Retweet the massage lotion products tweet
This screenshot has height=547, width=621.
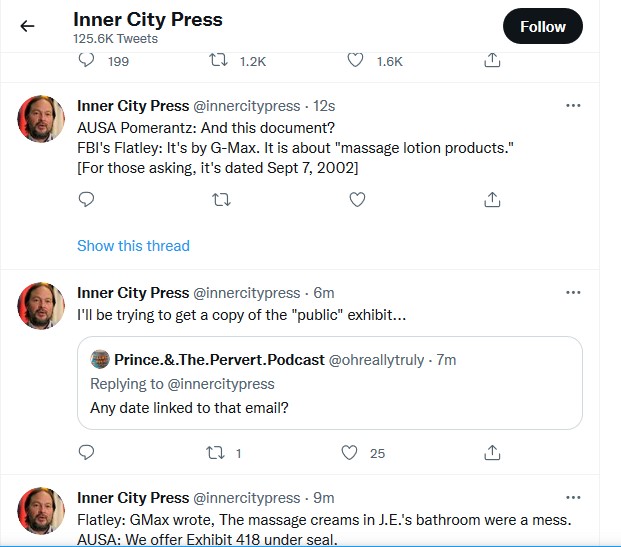coord(221,200)
